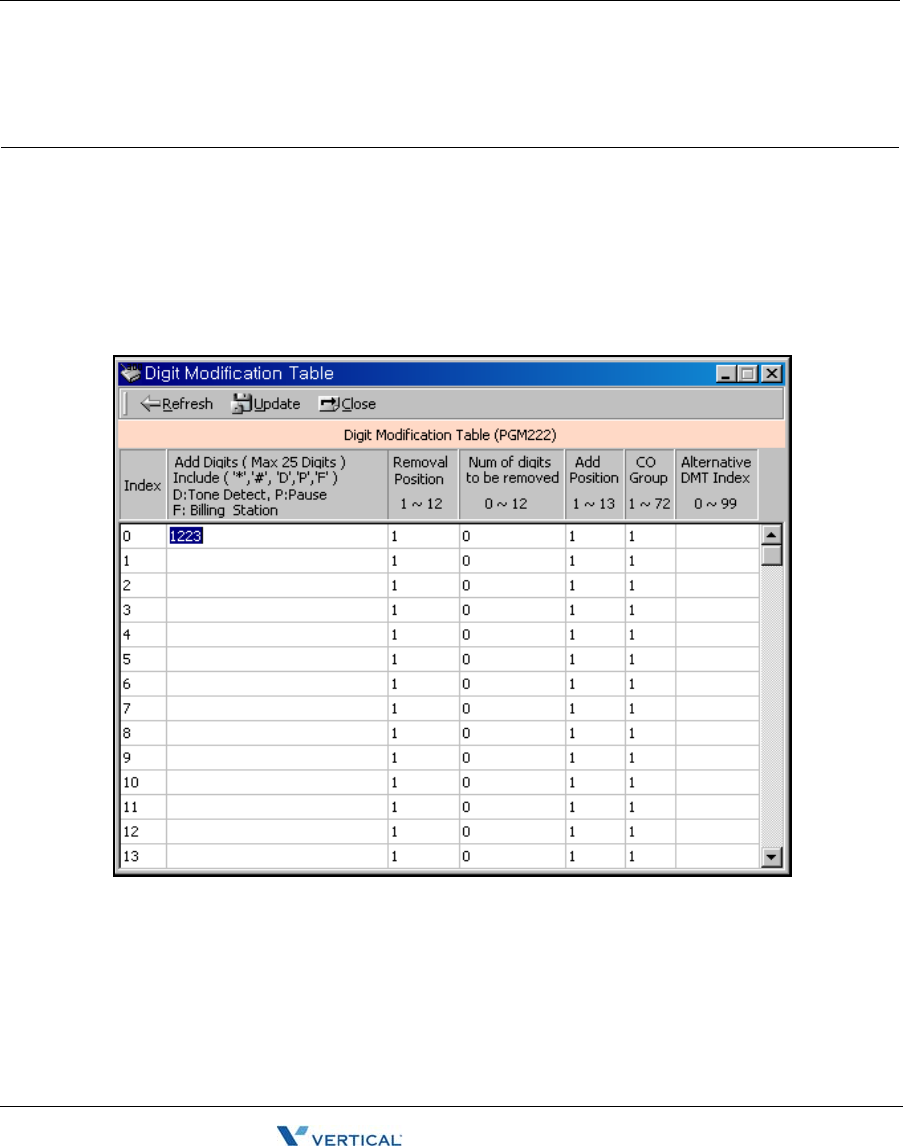
Task: Click the vertical scrollbar thumb
Action: [x=771, y=555]
